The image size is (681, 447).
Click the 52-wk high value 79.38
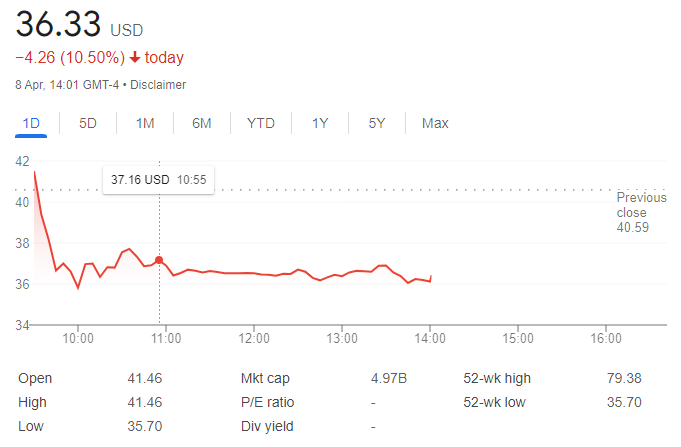(624, 378)
